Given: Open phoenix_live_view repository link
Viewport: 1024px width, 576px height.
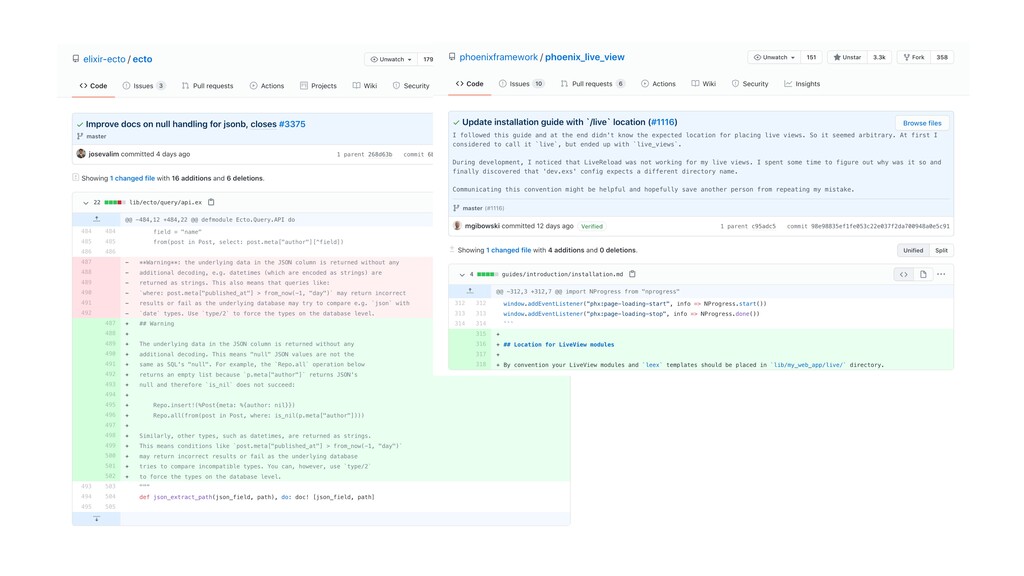Looking at the screenshot, I should click(x=584, y=57).
